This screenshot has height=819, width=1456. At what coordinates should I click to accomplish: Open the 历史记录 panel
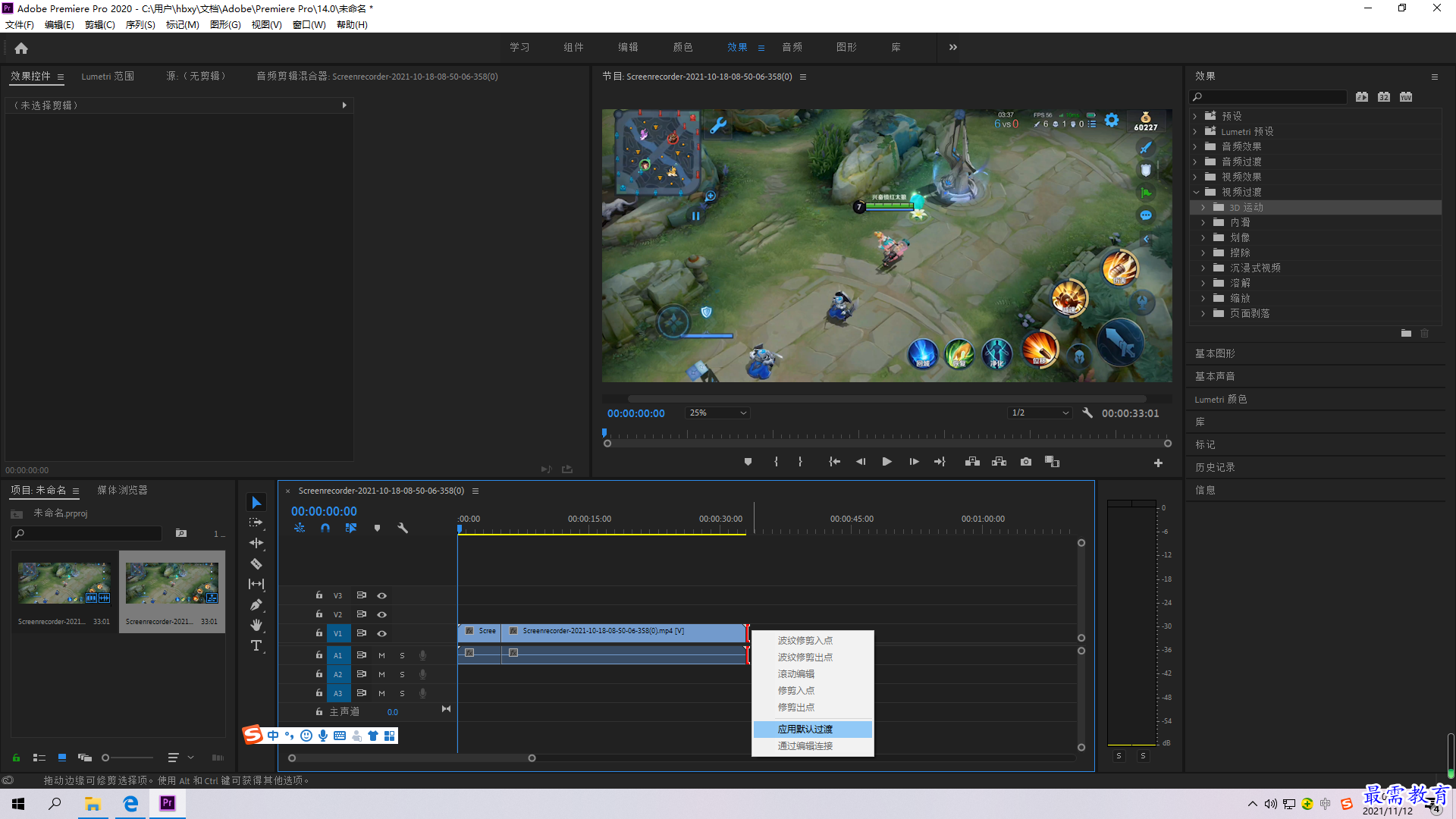[1215, 468]
